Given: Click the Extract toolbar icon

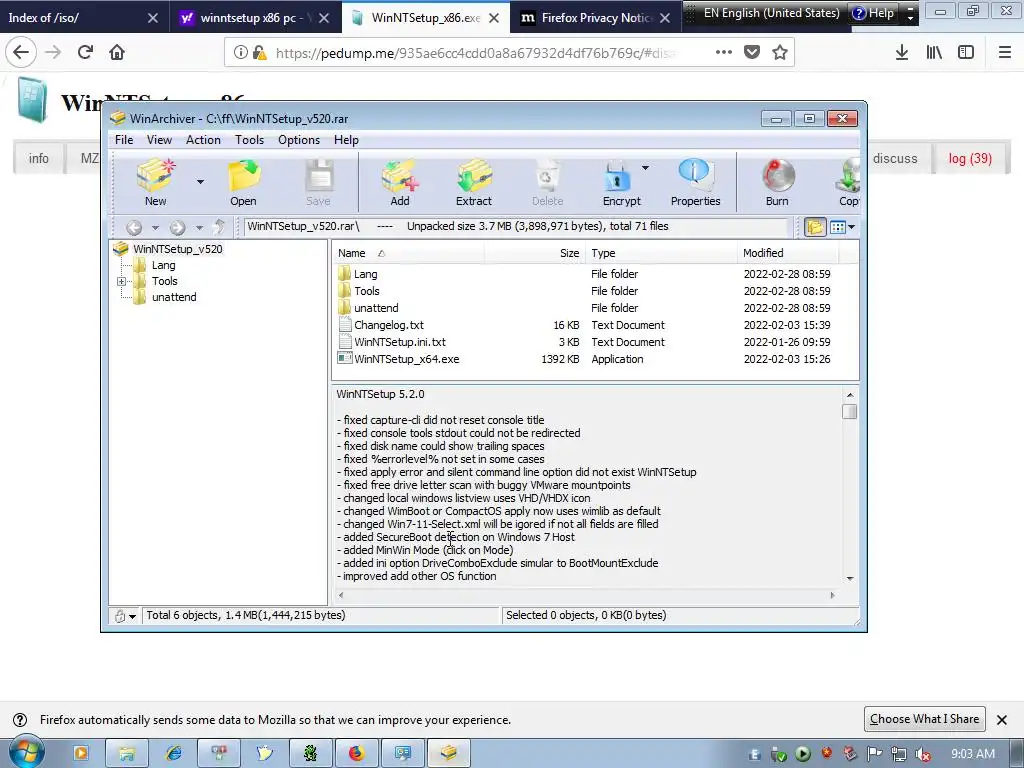Looking at the screenshot, I should 473,182.
